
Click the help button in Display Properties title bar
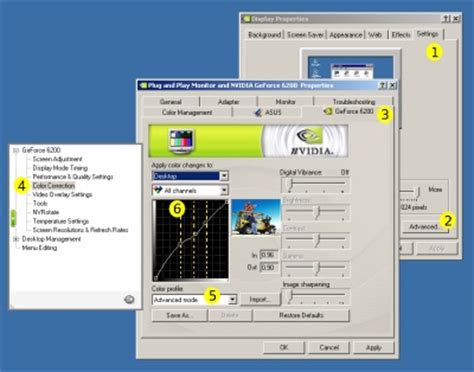(446, 19)
